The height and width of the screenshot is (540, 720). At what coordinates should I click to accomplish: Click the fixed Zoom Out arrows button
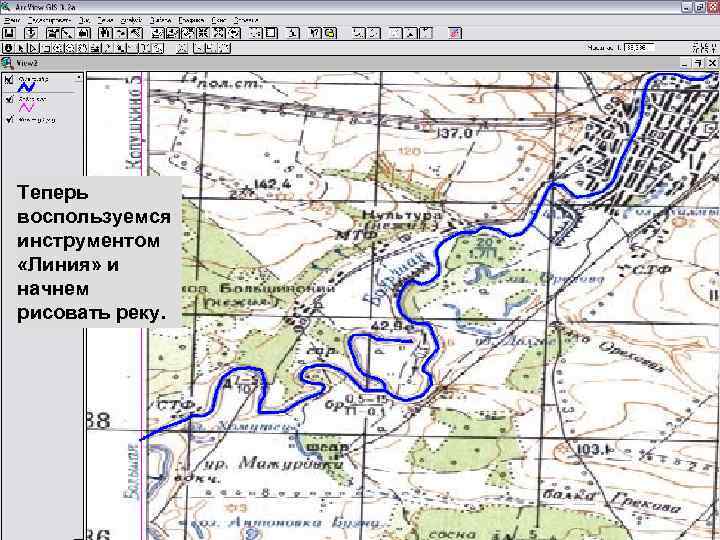pos(219,33)
